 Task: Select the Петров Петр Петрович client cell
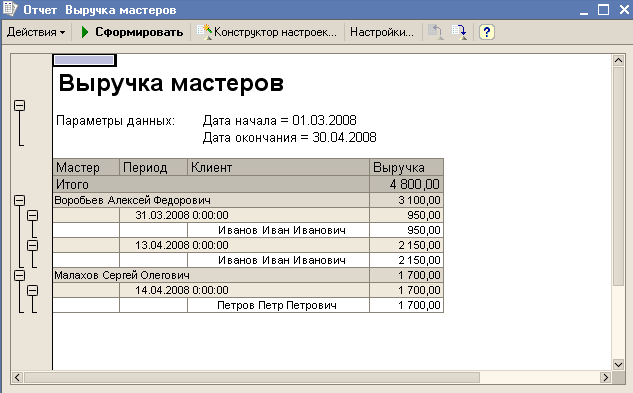278,305
